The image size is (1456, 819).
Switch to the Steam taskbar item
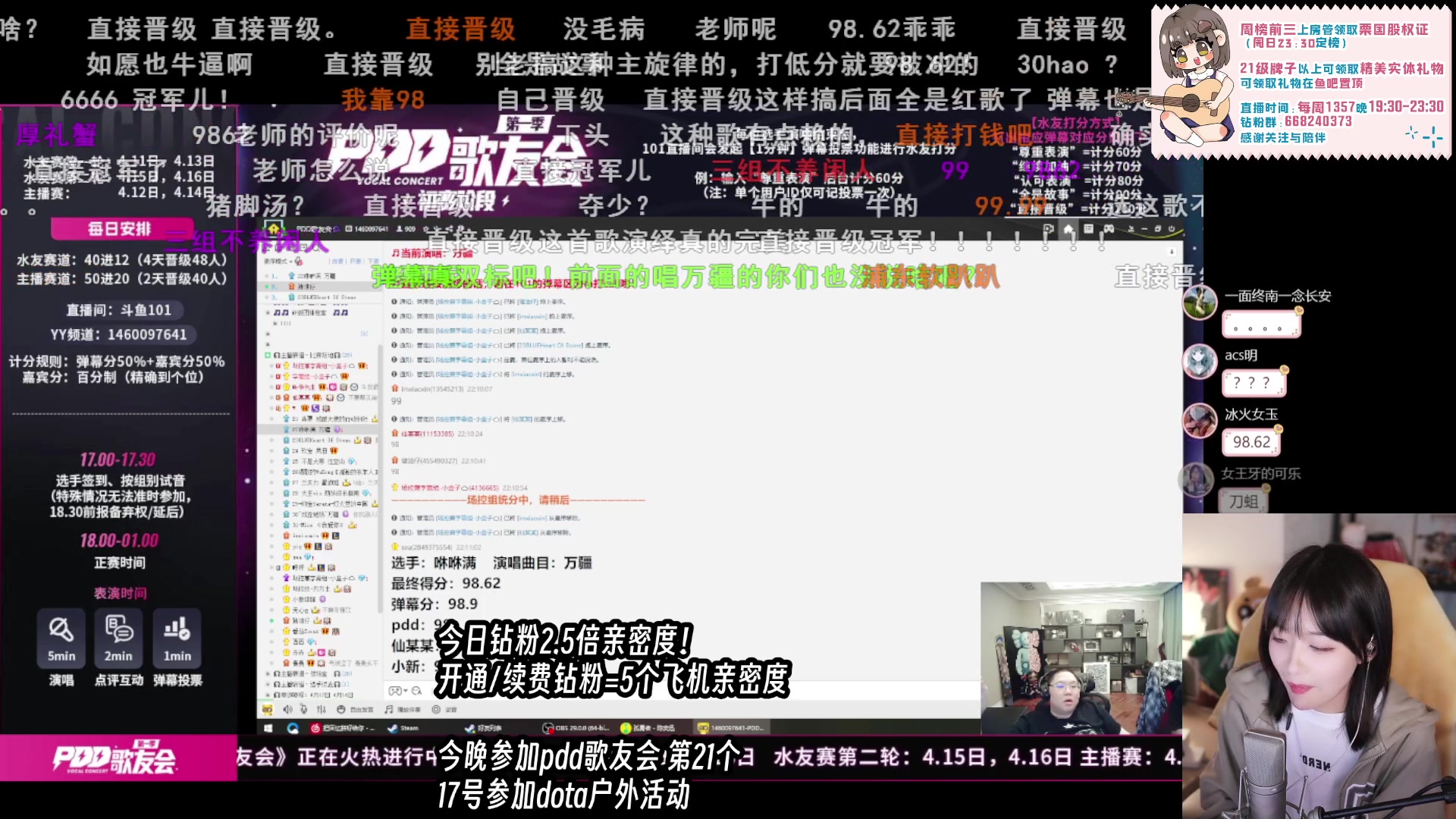click(403, 728)
